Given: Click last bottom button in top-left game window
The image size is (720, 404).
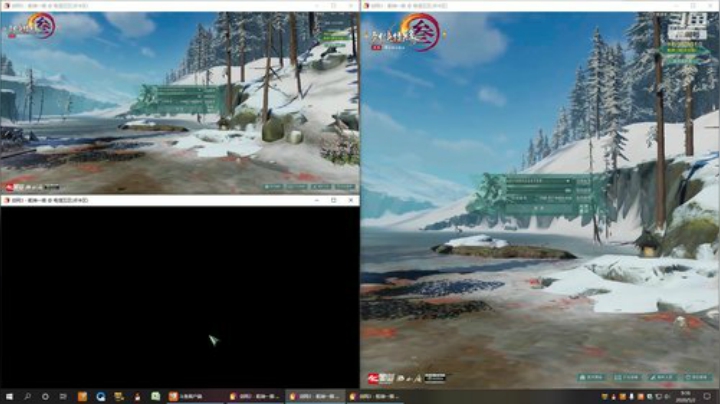Looking at the screenshot, I should click(345, 187).
